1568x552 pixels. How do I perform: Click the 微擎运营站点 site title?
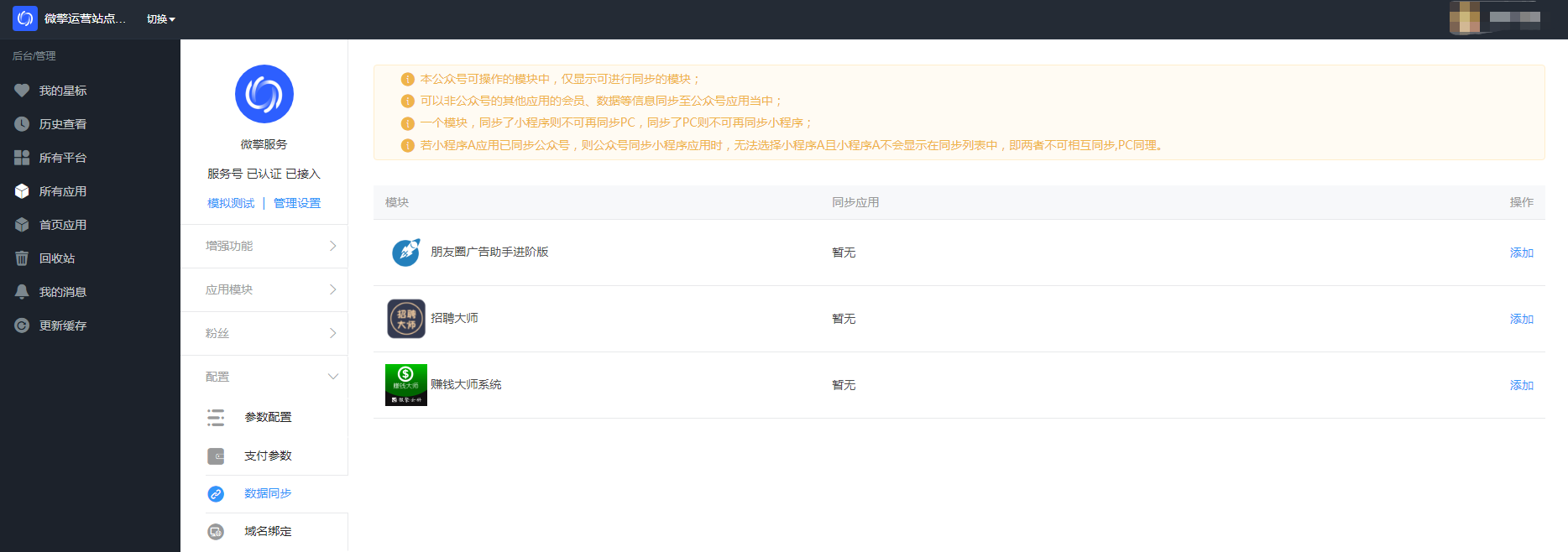coord(85,18)
